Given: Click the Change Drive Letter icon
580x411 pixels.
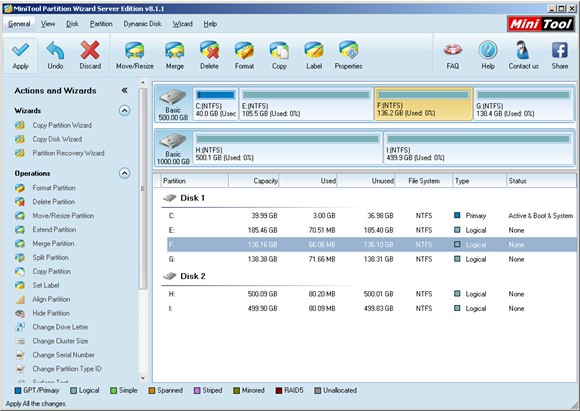Looking at the screenshot, I should (20, 327).
